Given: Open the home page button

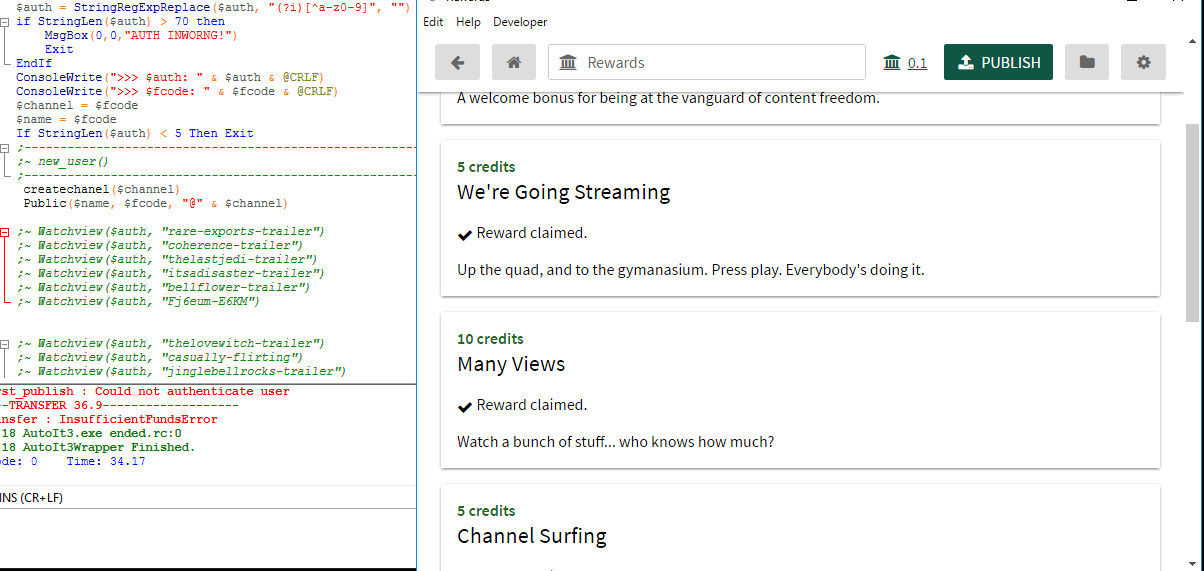Looking at the screenshot, I should pyautogui.click(x=514, y=62).
